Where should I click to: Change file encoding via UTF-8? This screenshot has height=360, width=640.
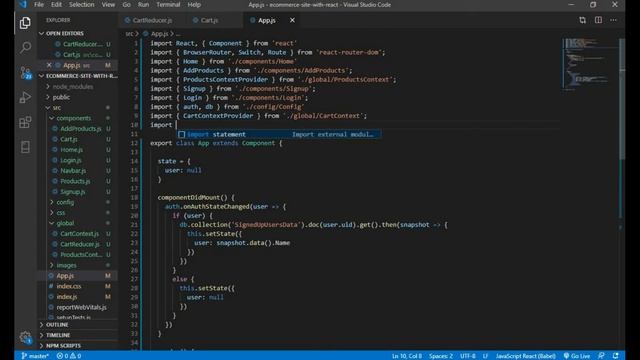point(468,356)
